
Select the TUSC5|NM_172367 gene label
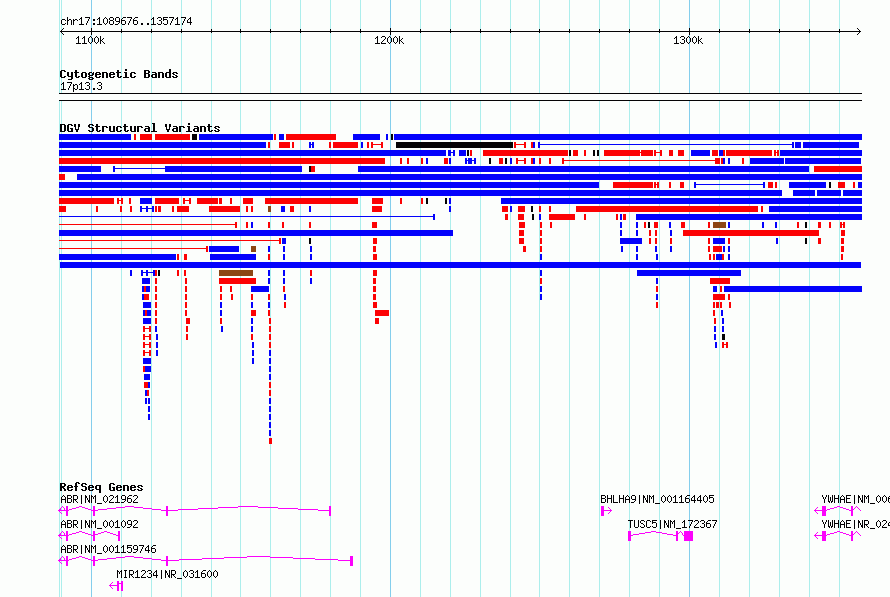pyautogui.click(x=672, y=524)
